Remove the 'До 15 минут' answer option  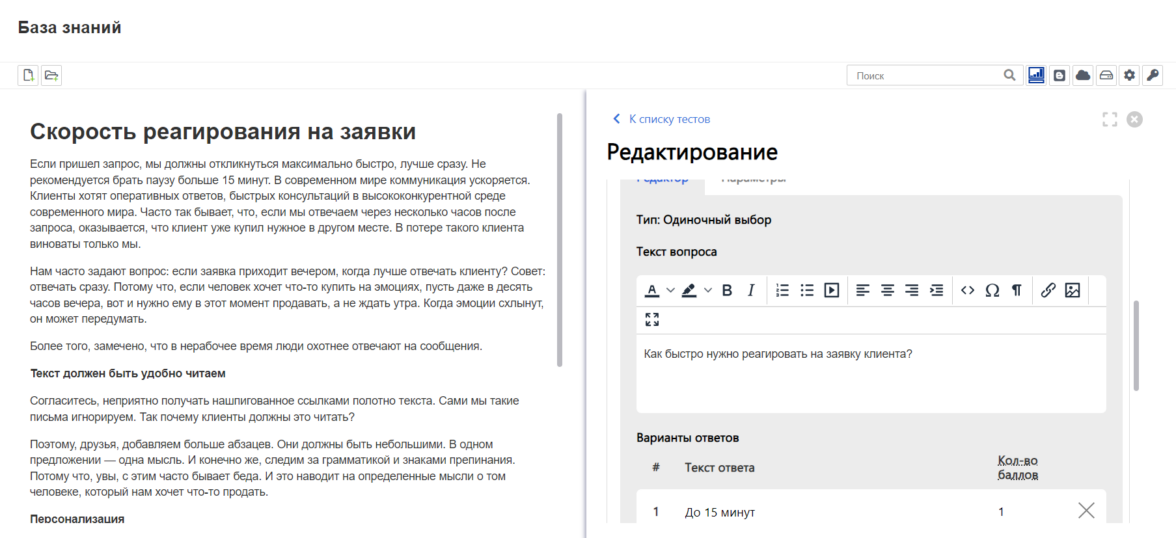pyautogui.click(x=1086, y=511)
